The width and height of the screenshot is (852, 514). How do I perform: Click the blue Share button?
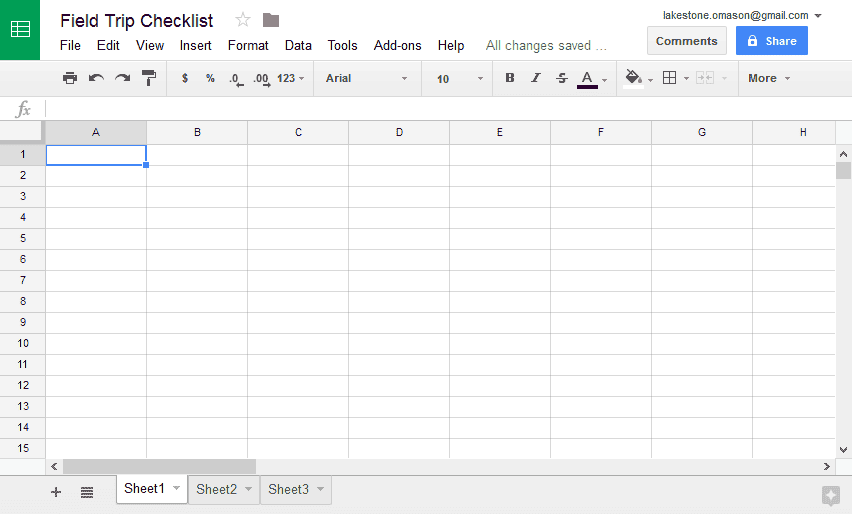pyautogui.click(x=772, y=41)
